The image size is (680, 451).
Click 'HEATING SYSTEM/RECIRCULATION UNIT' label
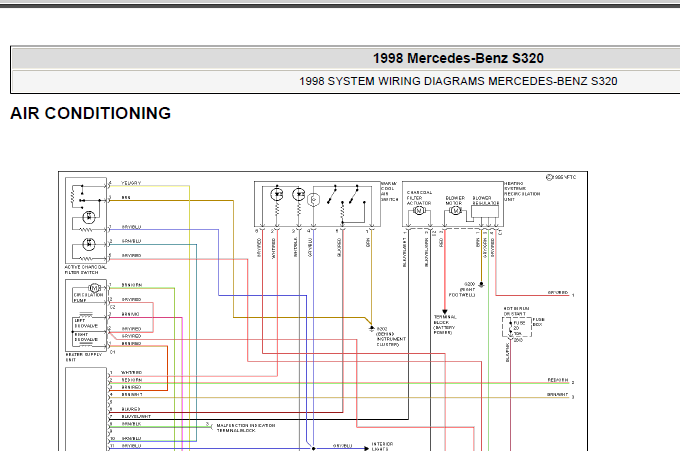click(x=522, y=191)
